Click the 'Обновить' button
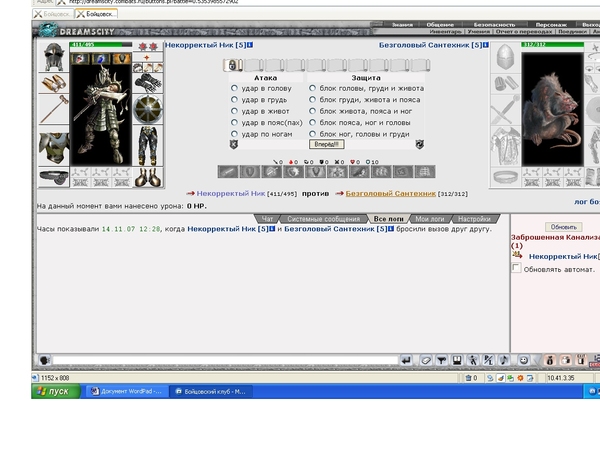 coord(563,227)
